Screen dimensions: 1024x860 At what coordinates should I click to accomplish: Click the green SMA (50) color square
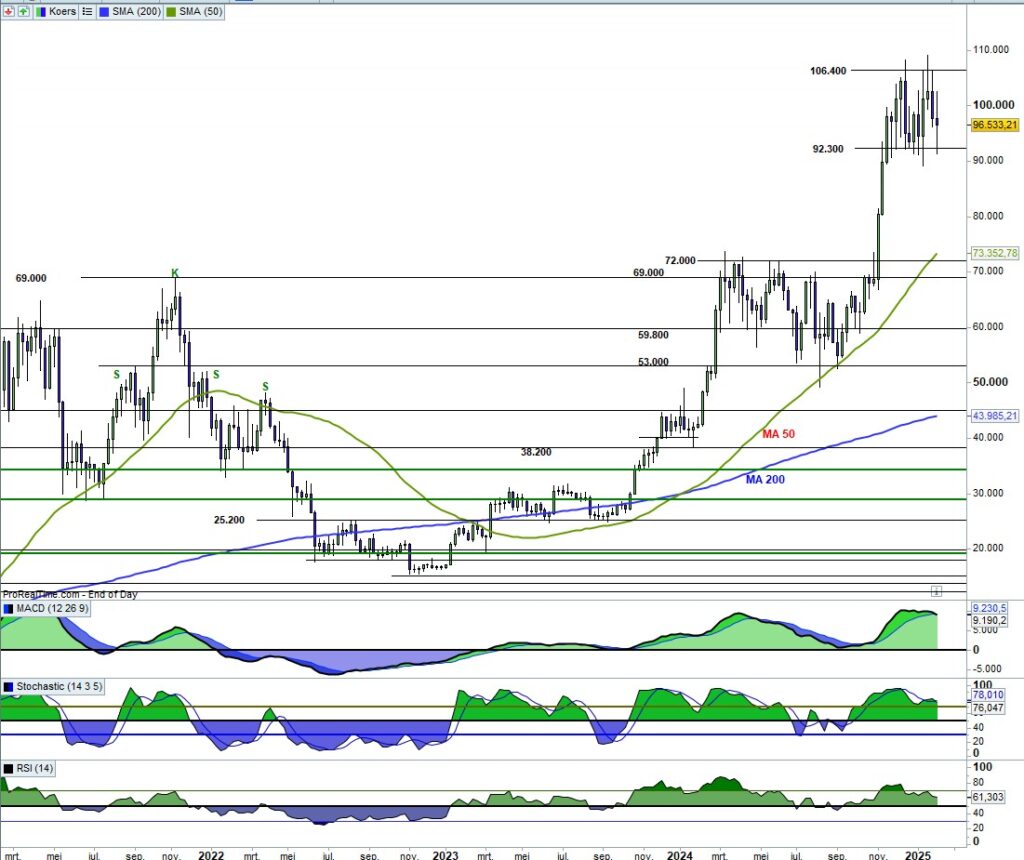[171, 11]
